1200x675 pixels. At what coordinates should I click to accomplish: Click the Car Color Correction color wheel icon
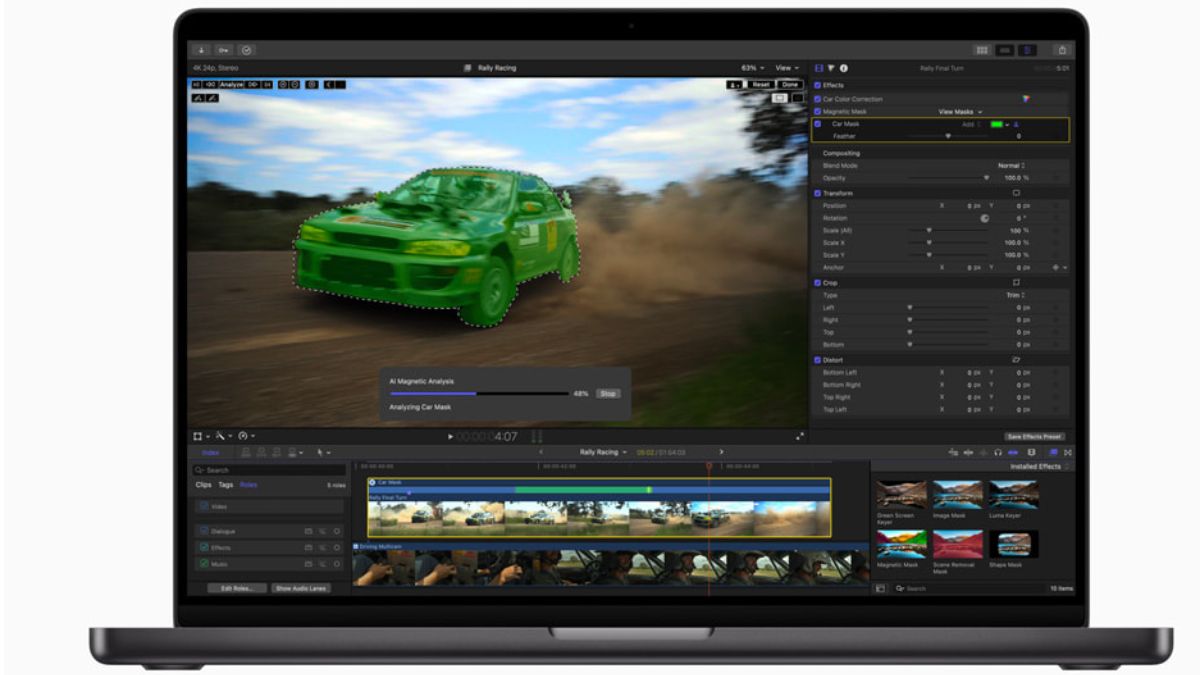click(x=1026, y=99)
